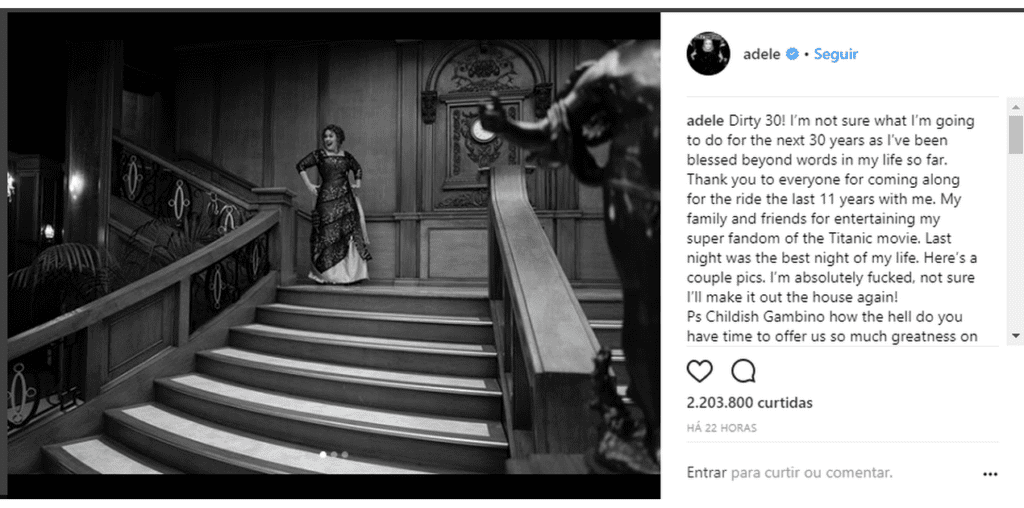Screen dimensions: 1024x508
Task: Select the second carousel dot indicator
Action: (334, 454)
